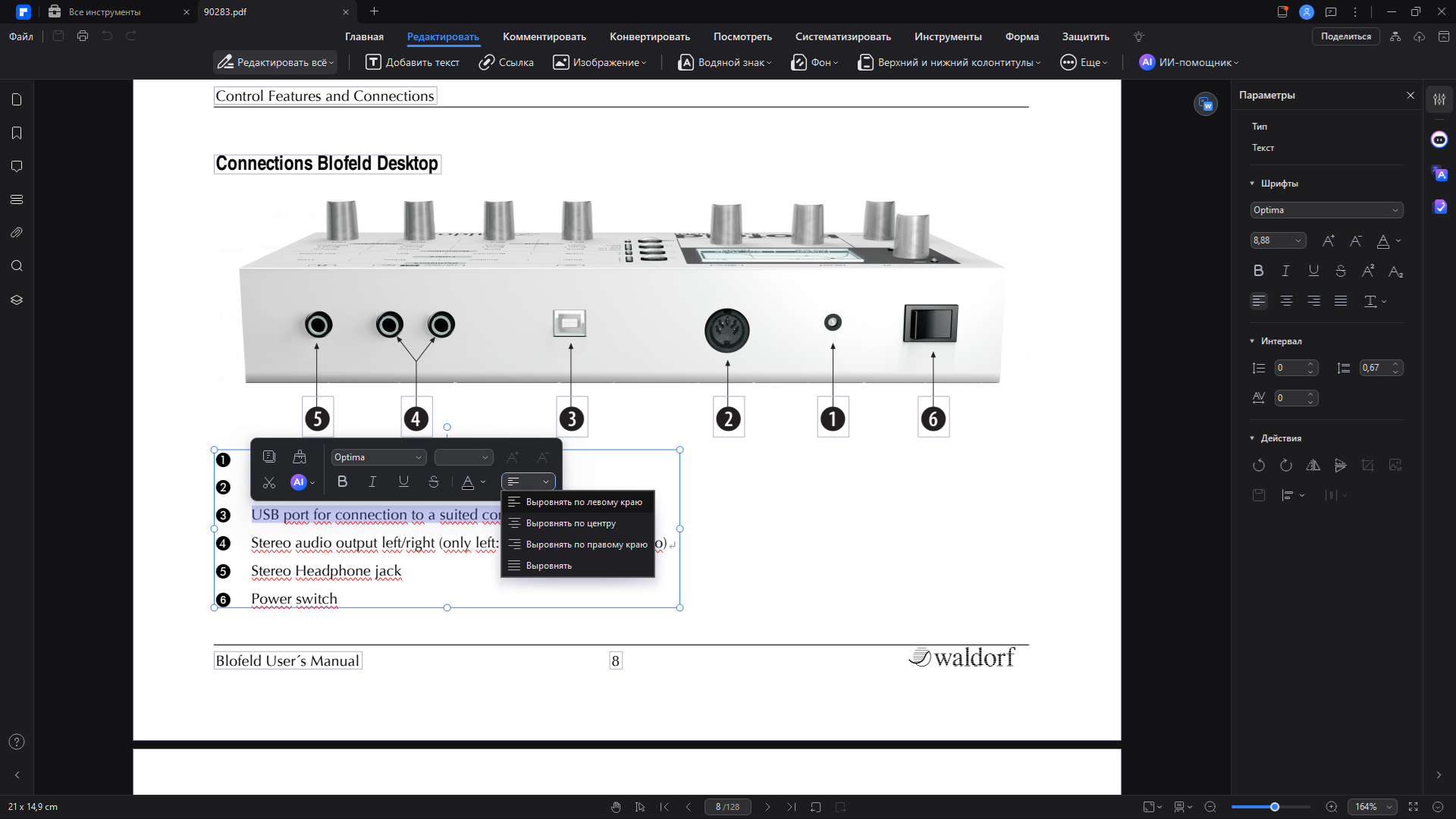Zoom out with the minus icon
The width and height of the screenshot is (1456, 819).
click(1210, 807)
